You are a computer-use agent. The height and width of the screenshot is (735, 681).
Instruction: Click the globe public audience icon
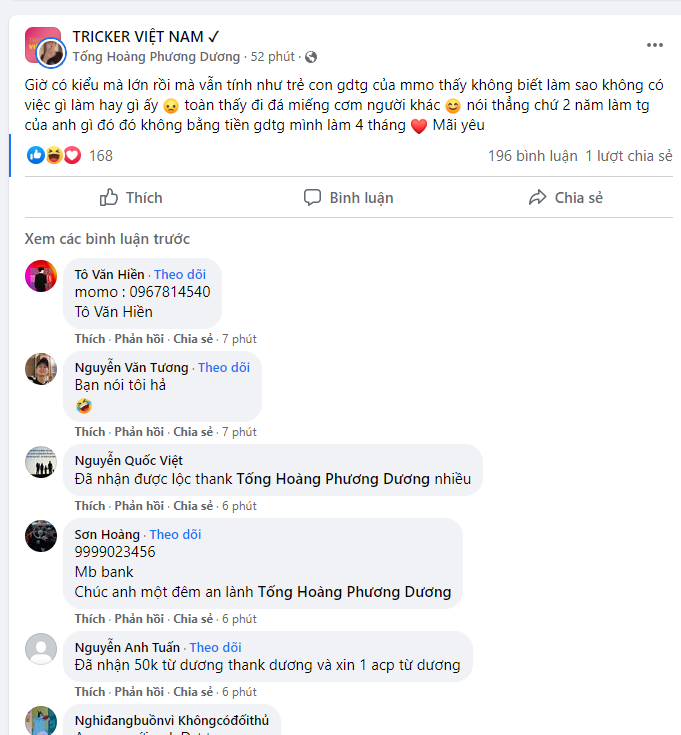pos(311,57)
